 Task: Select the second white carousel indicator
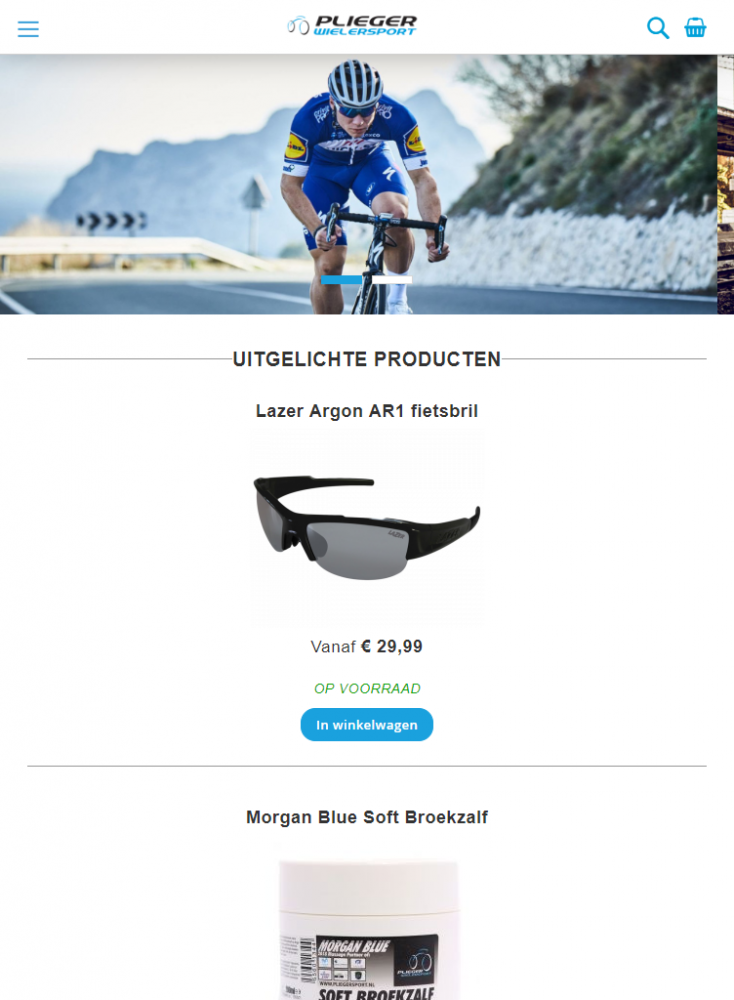pos(392,279)
